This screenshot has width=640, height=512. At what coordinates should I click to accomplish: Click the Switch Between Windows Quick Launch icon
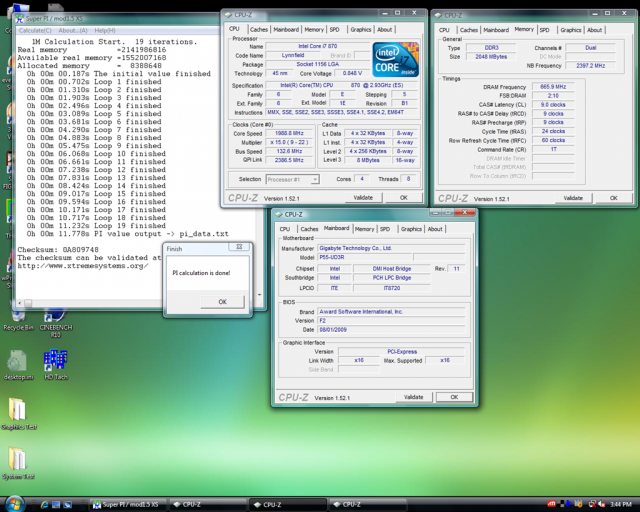pos(67,505)
